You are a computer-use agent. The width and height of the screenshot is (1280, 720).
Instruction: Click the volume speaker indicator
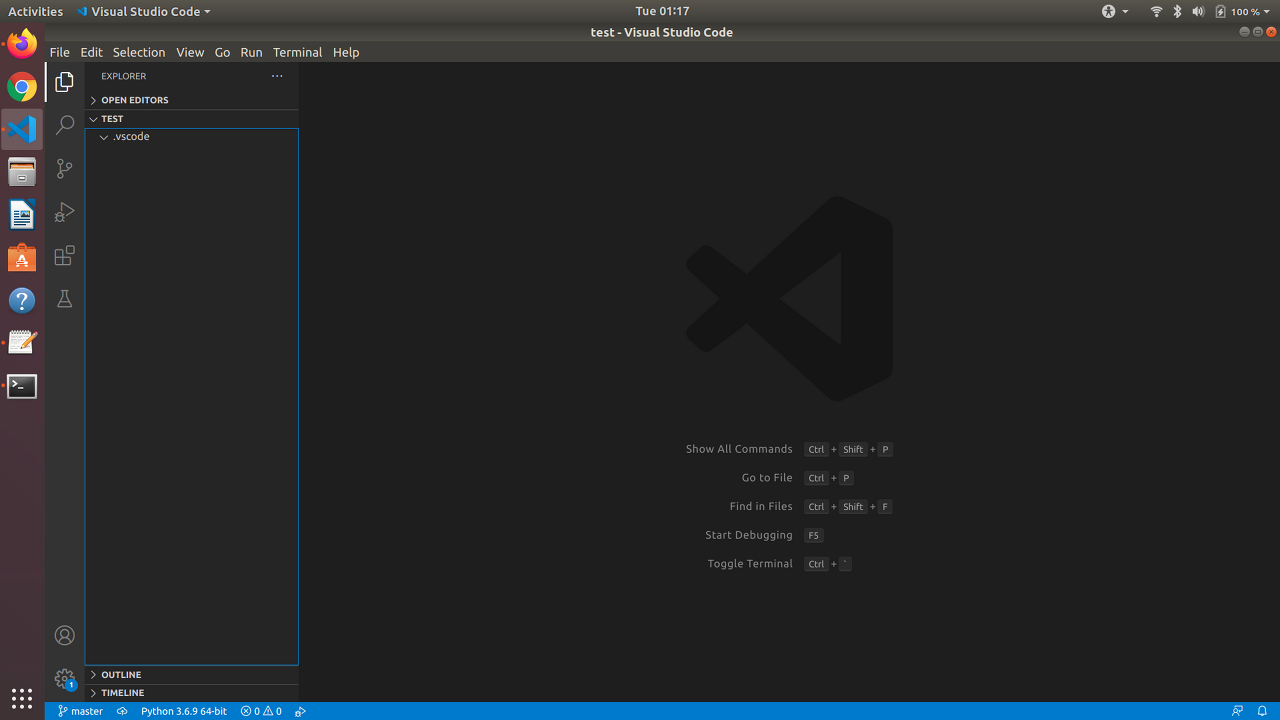[1198, 11]
